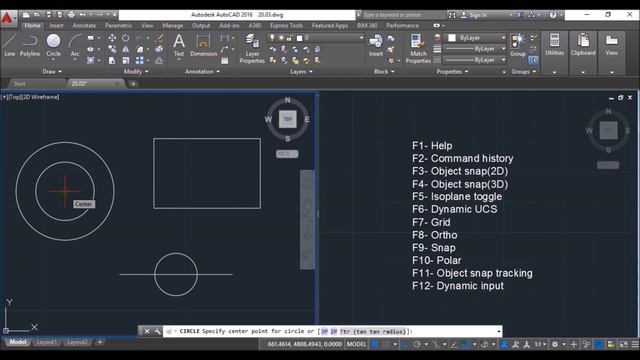Close the command line with X button
The height and width of the screenshot is (360, 640).
pos(147,331)
